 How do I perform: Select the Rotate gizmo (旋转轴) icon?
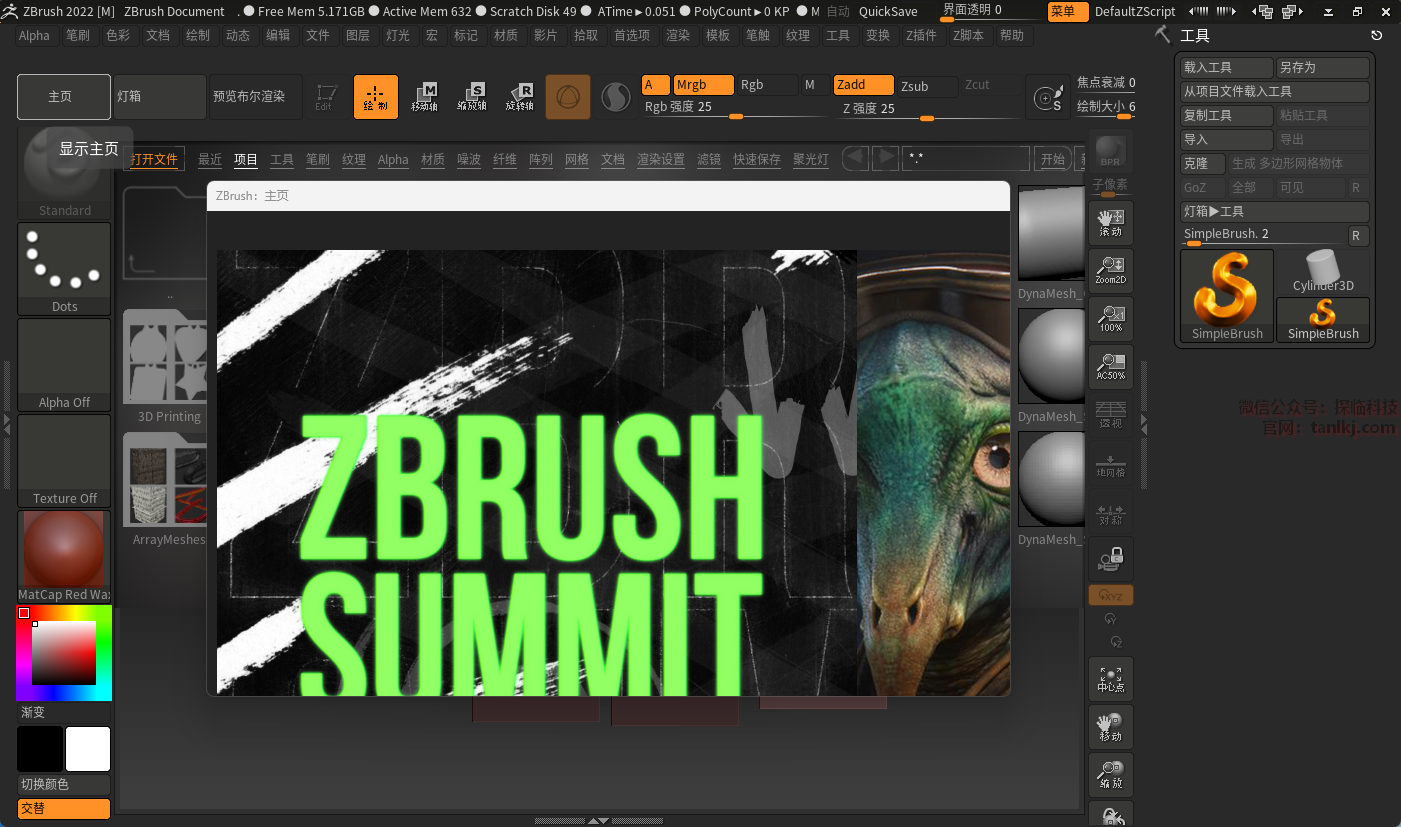(x=519, y=97)
